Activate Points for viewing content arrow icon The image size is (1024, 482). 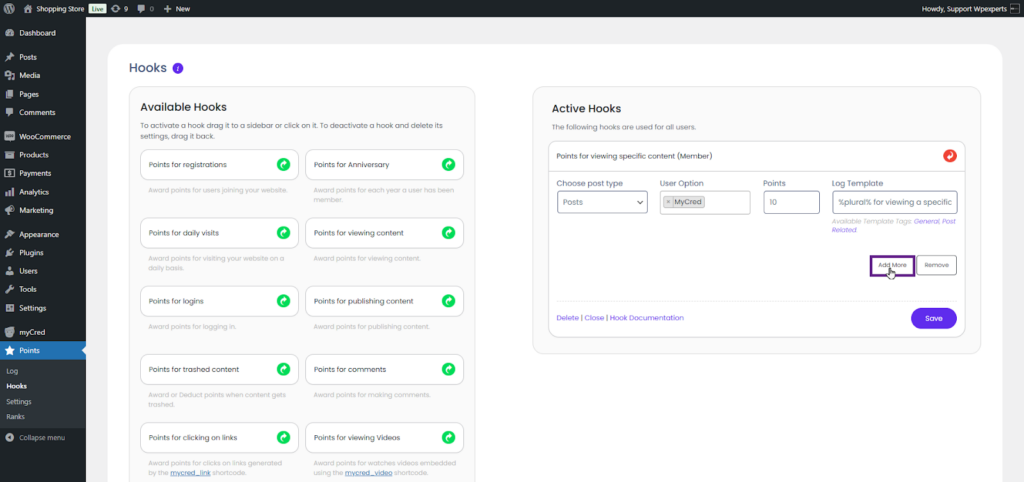pos(449,232)
